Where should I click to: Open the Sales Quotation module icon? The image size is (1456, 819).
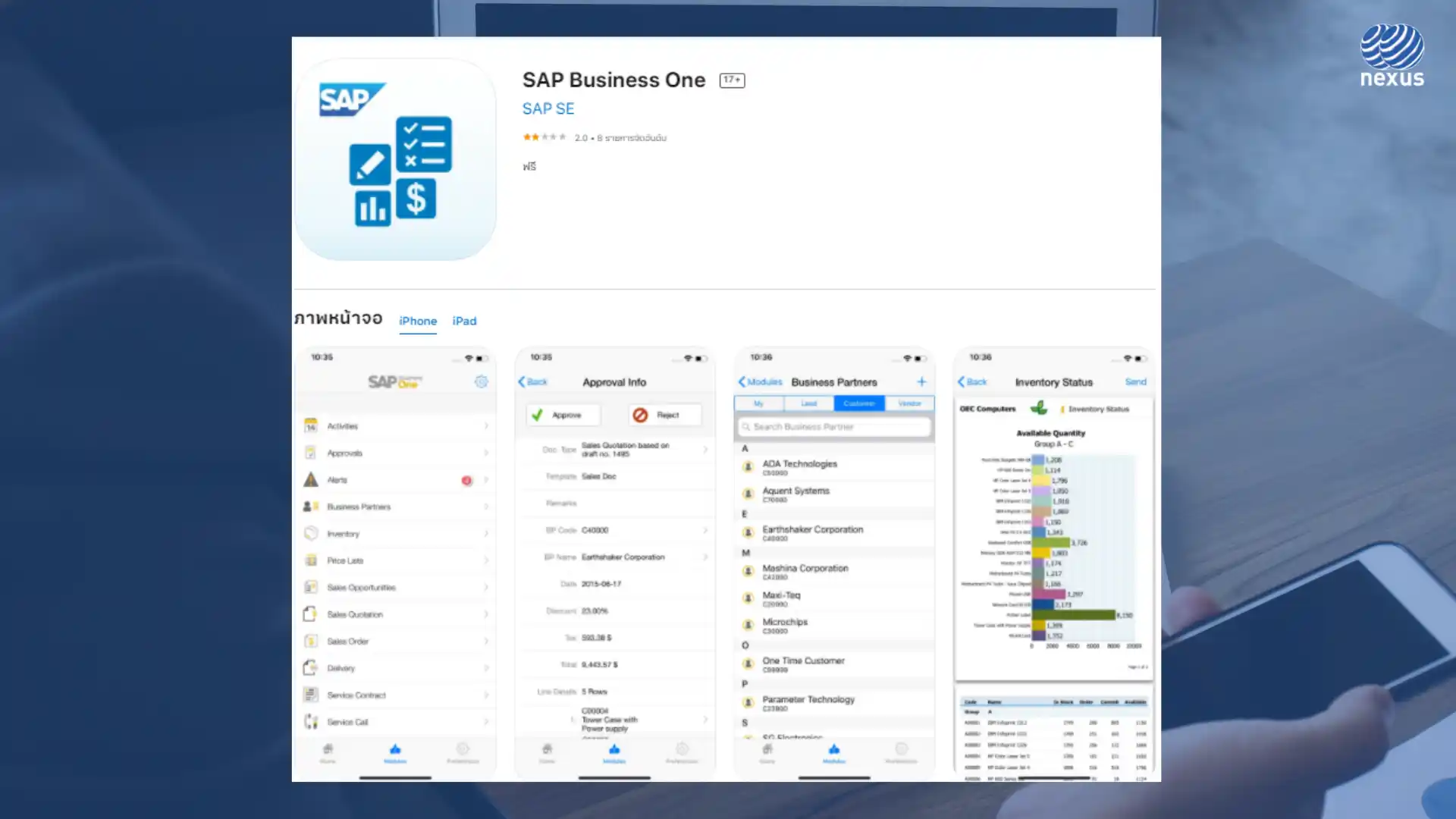coord(311,614)
